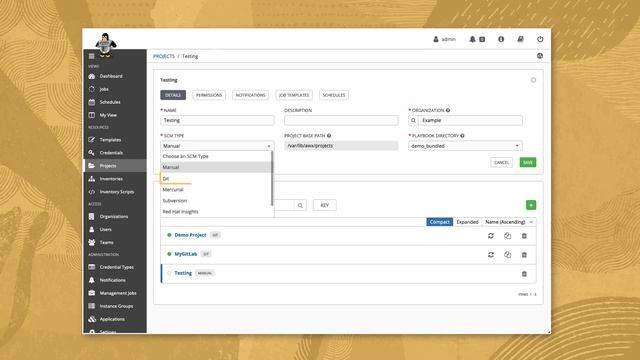Select Manual in the SCM list
Viewport: 640px width, 360px height.
tap(216, 167)
